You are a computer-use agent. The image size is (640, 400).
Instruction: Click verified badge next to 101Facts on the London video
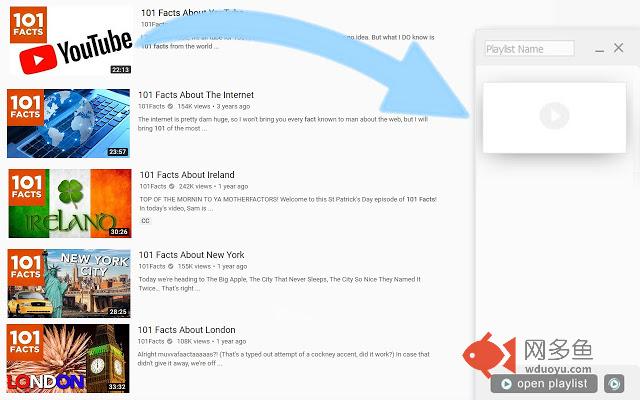coord(169,341)
